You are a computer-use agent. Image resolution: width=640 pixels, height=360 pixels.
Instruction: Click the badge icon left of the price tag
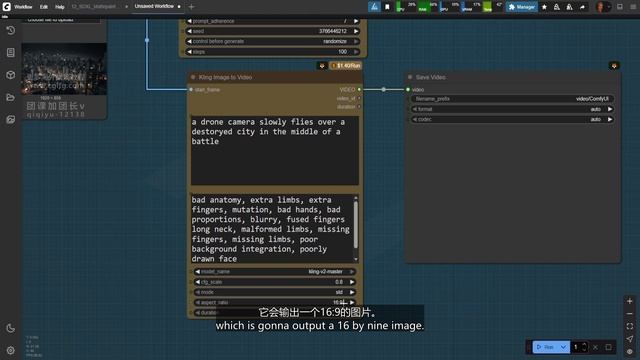tap(322, 65)
